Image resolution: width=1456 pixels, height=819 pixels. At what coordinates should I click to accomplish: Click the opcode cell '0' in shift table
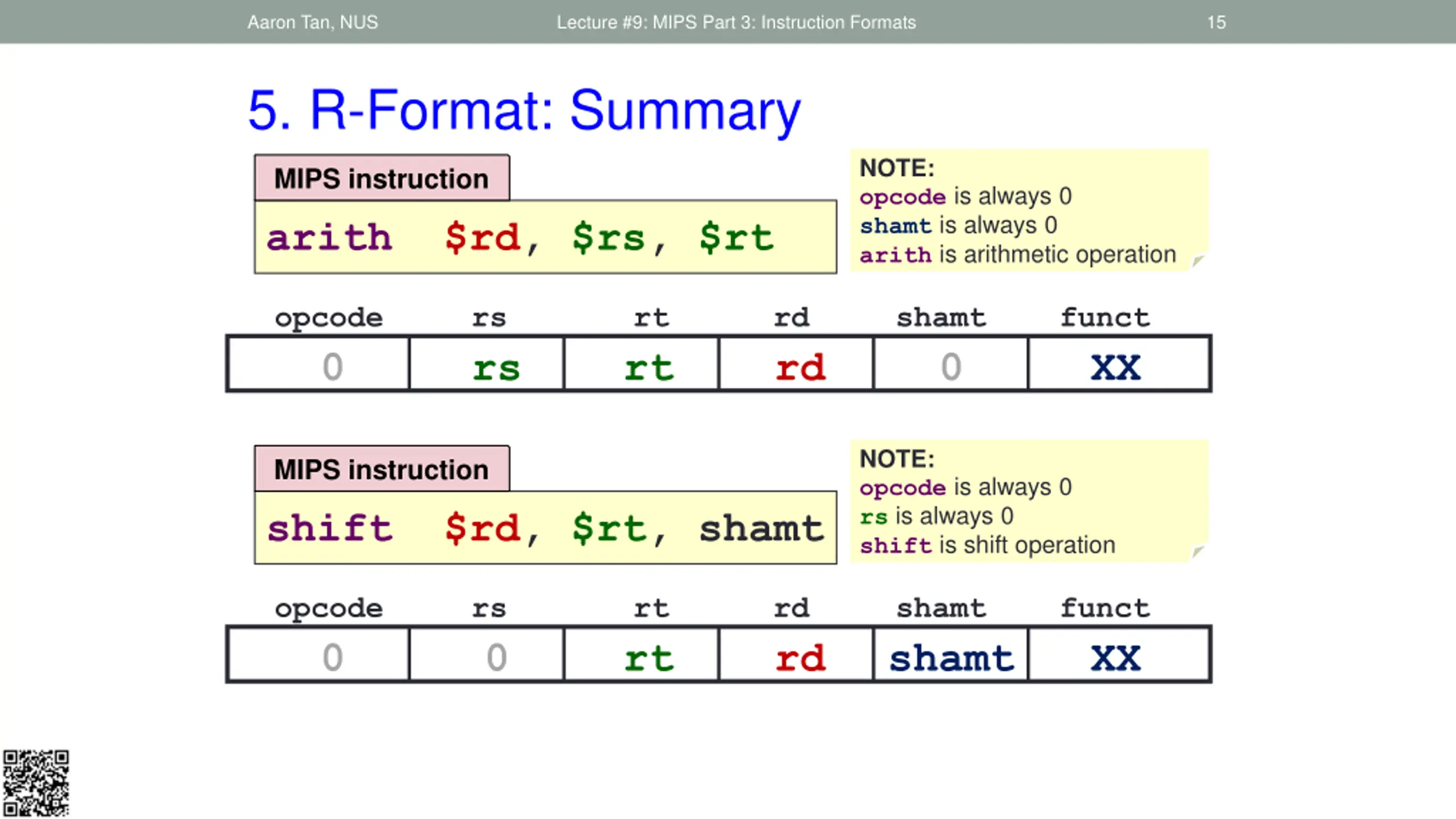(x=318, y=655)
